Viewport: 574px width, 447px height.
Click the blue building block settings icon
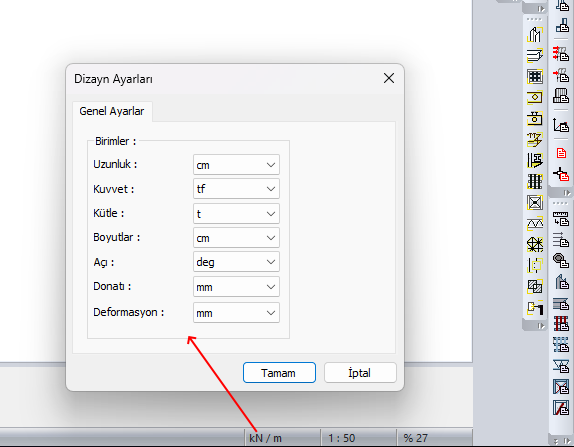561,26
